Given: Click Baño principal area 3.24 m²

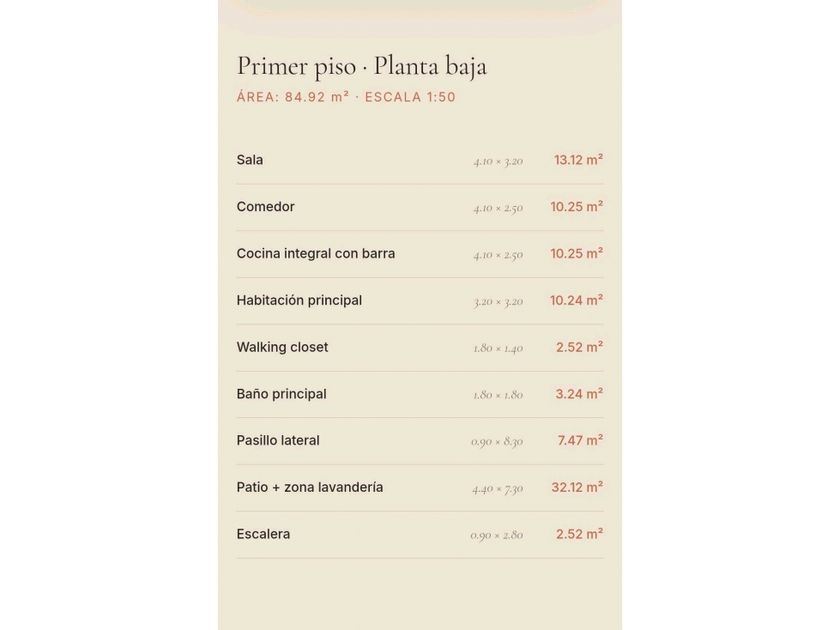Looking at the screenshot, I should [x=579, y=394].
